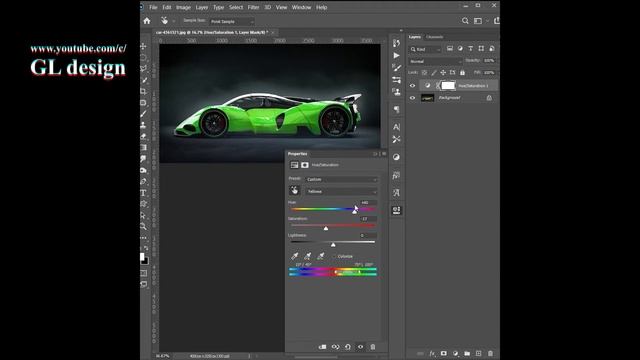The width and height of the screenshot is (640, 360).
Task: Open the Paragraph panel icon in dock
Action: (x=396, y=109)
